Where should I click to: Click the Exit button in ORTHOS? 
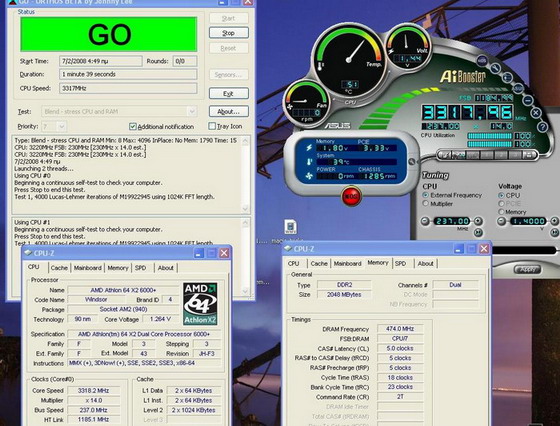click(x=229, y=94)
